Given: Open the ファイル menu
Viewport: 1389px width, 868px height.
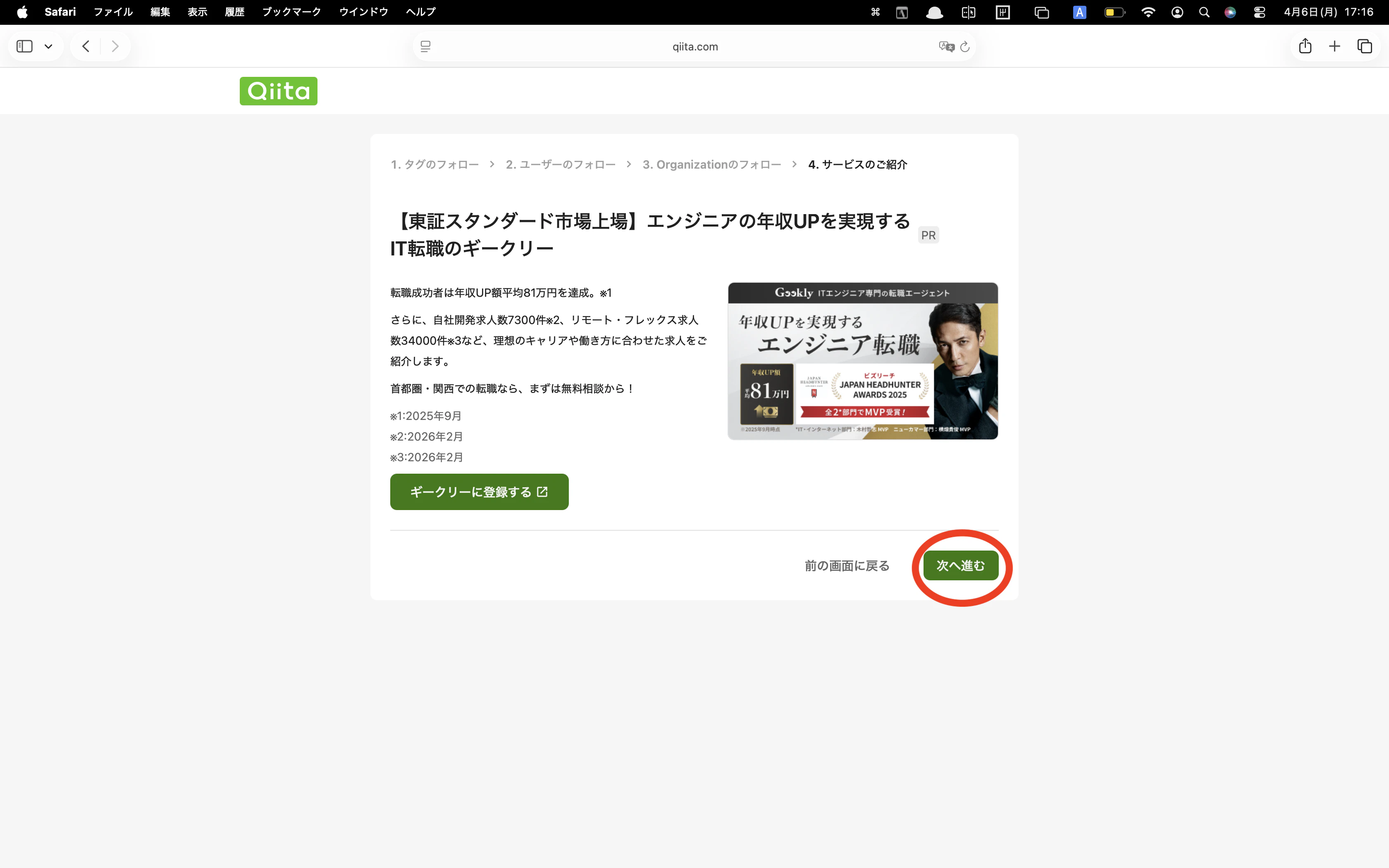Looking at the screenshot, I should coord(113,12).
